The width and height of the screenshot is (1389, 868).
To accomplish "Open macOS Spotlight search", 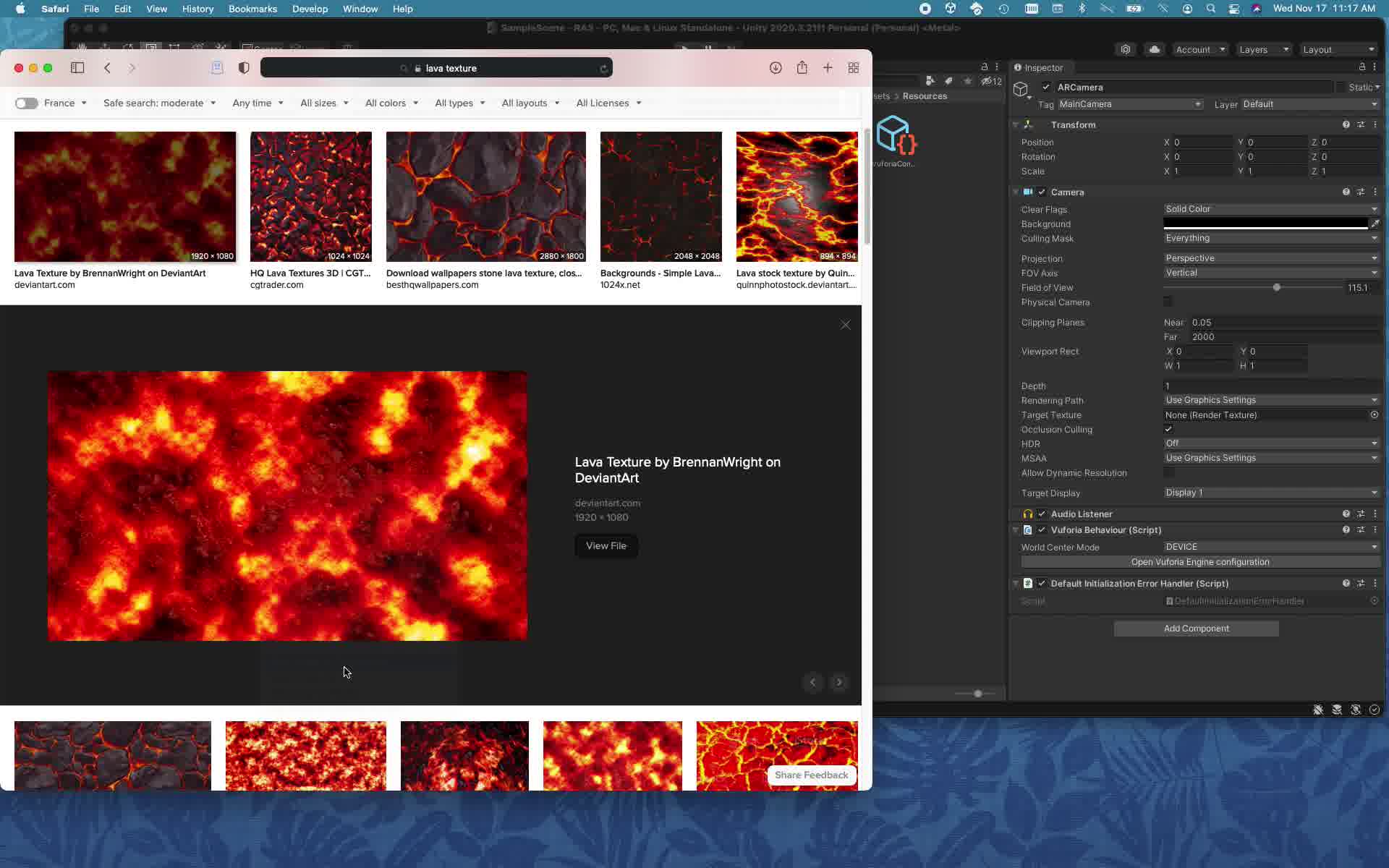I will click(x=1210, y=9).
